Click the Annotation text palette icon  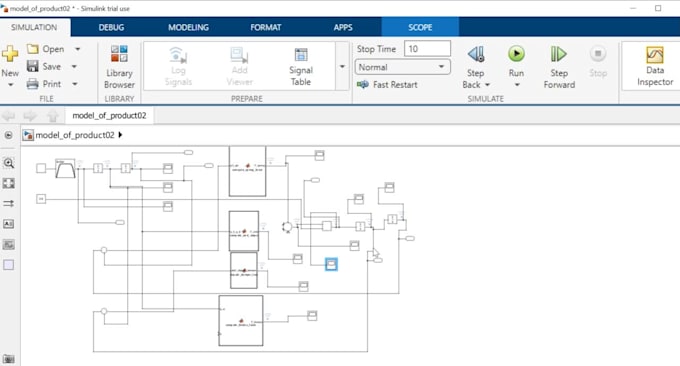point(9,224)
